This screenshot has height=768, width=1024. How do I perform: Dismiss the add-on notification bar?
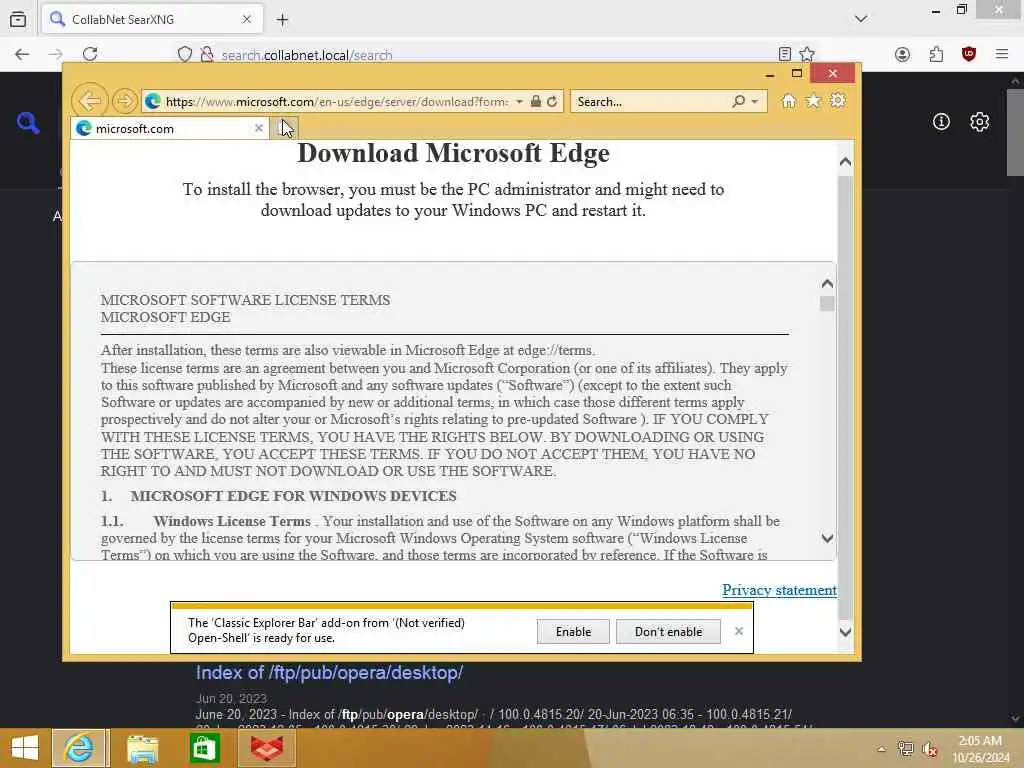tap(739, 631)
